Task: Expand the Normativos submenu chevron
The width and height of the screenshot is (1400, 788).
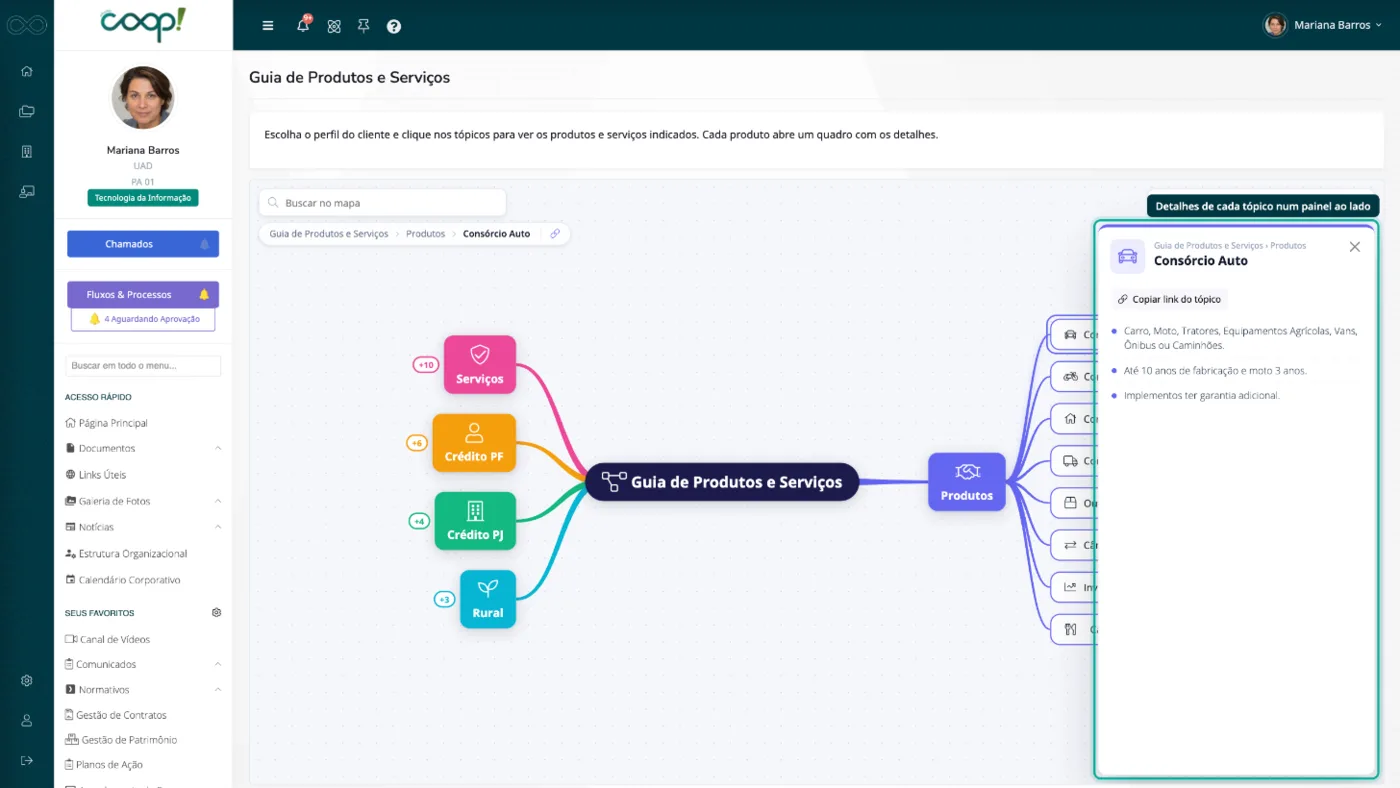Action: pyautogui.click(x=218, y=690)
